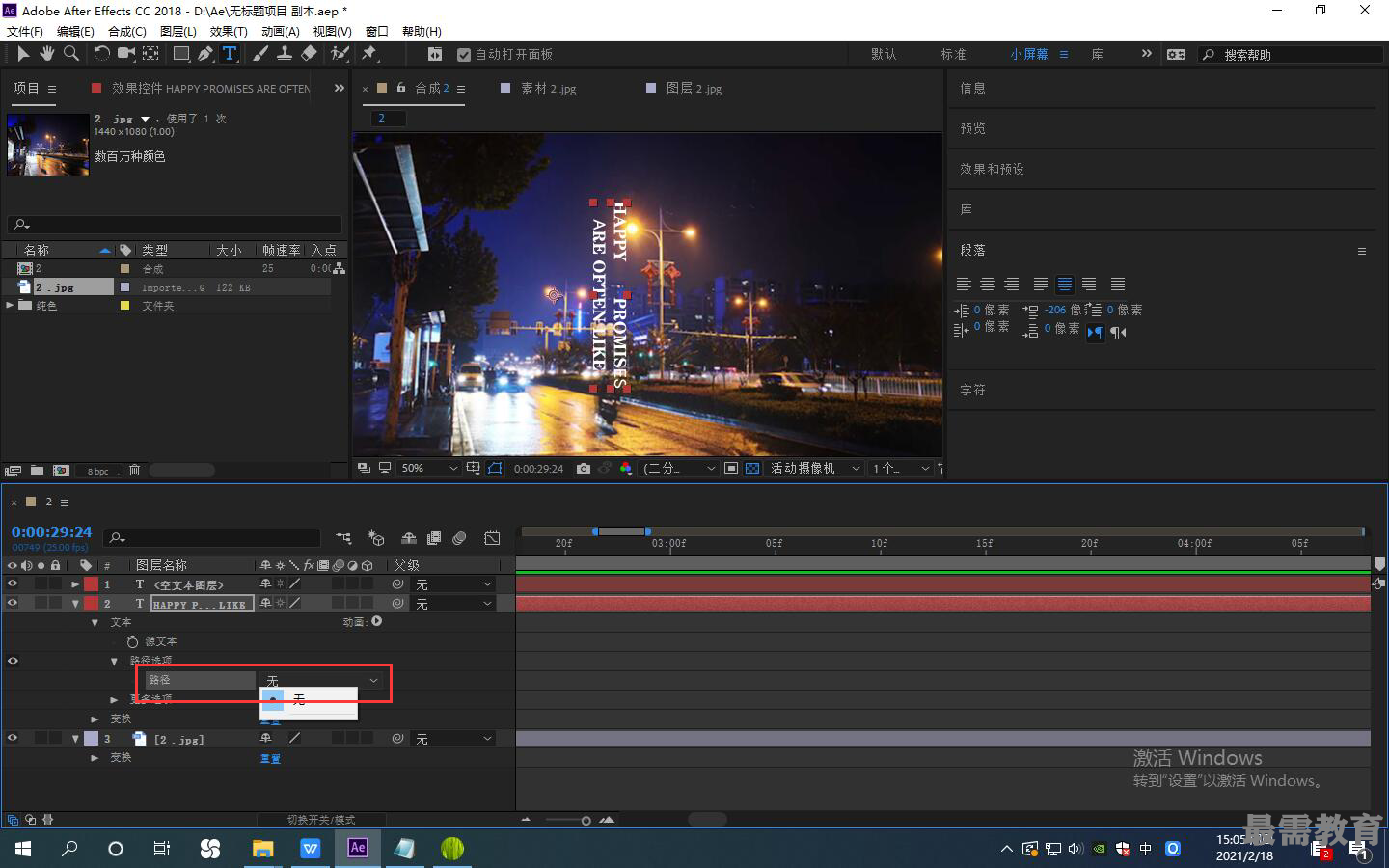Open the File menu

[25, 31]
